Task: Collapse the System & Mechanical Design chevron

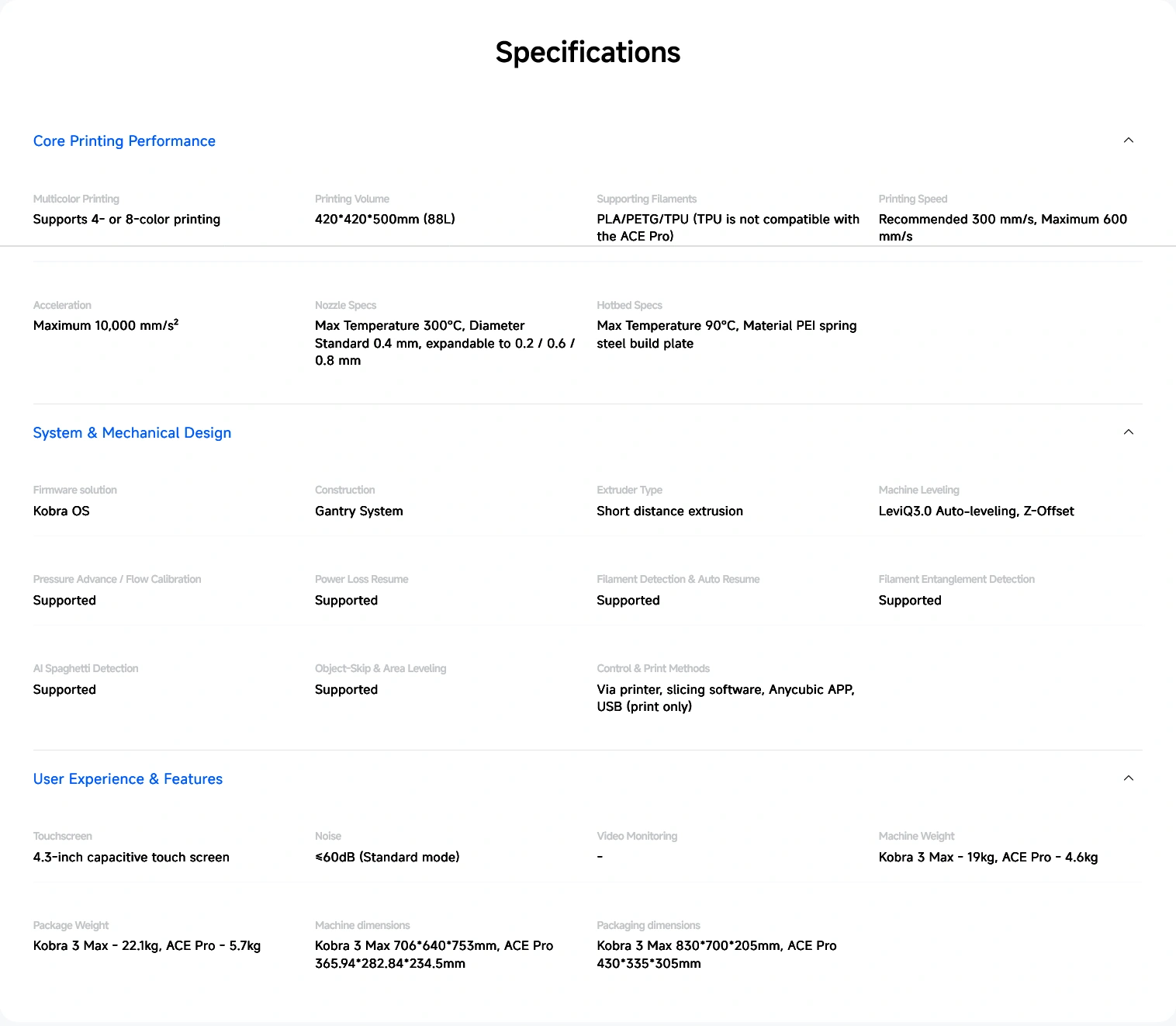Action: [x=1128, y=432]
